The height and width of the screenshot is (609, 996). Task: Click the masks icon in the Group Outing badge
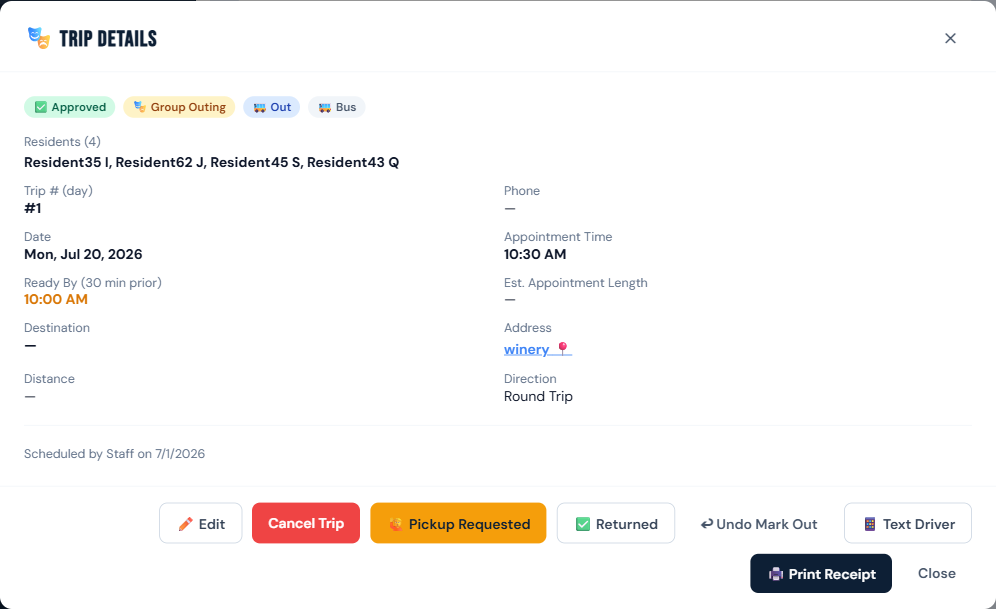pyautogui.click(x=140, y=107)
